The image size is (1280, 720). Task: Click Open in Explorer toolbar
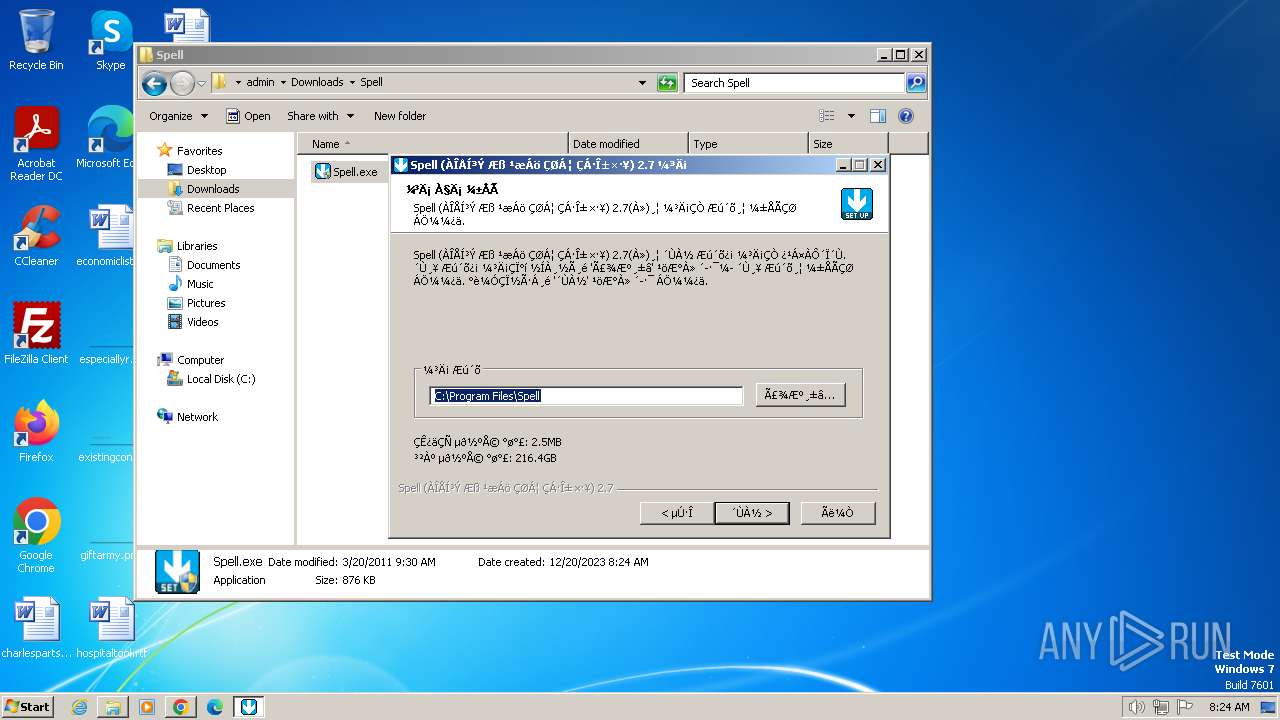(248, 116)
